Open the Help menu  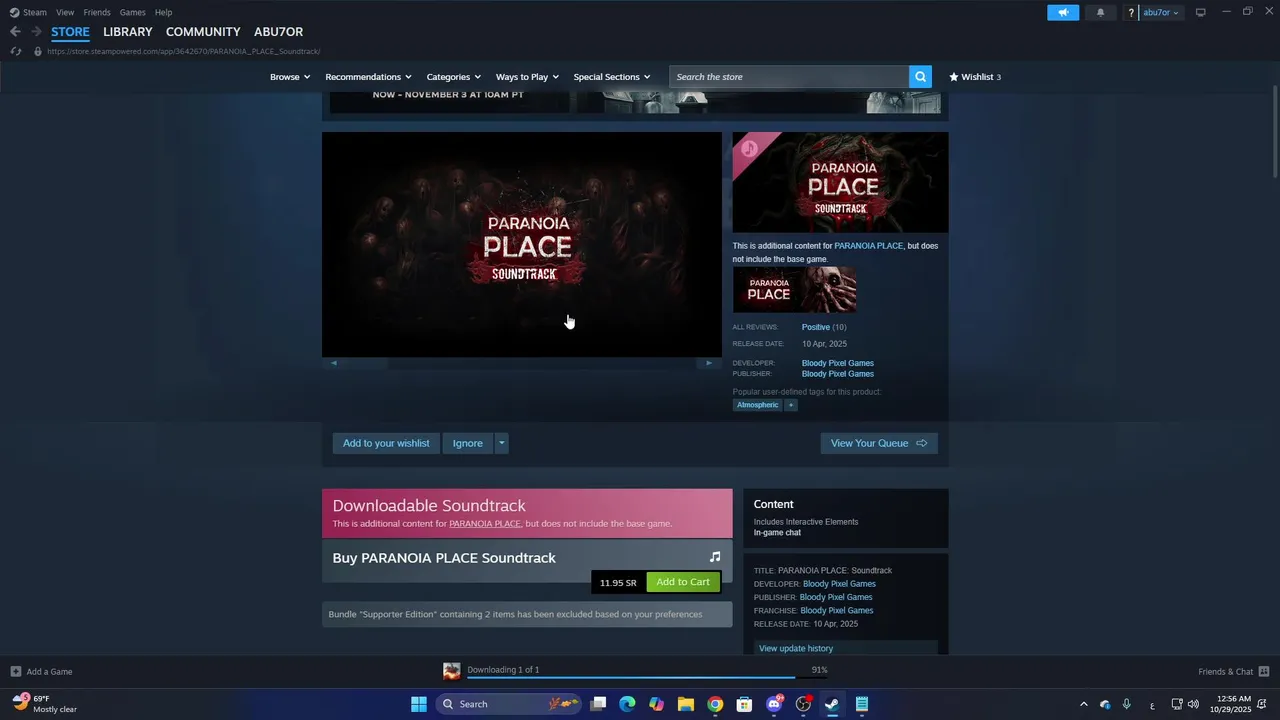pos(163,12)
